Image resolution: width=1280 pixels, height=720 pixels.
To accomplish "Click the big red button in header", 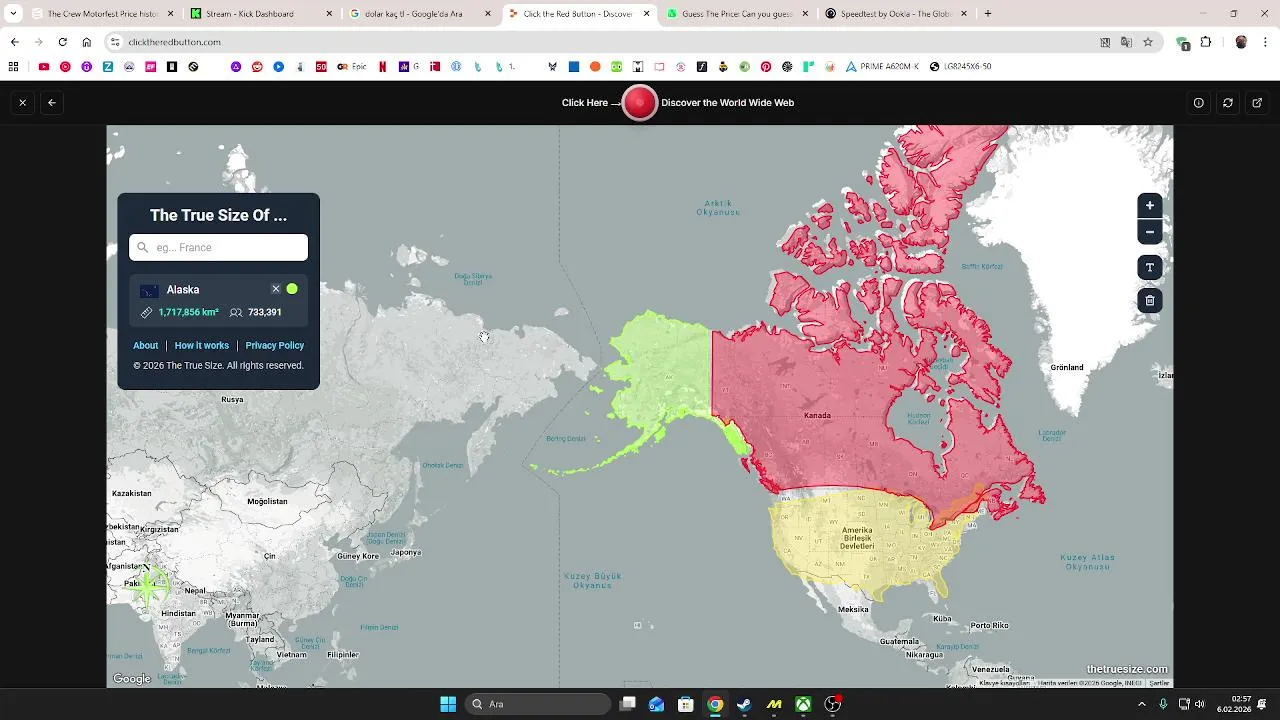I will pos(640,102).
